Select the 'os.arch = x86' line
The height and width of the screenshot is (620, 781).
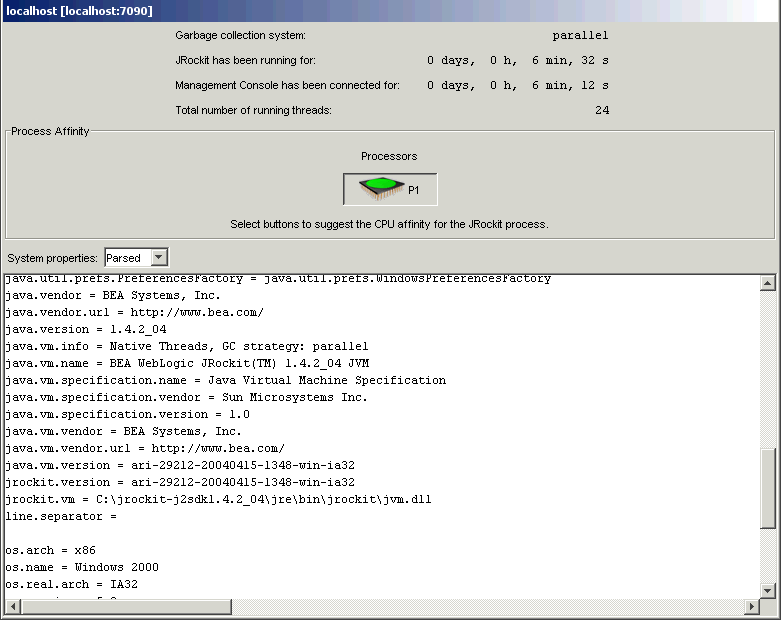point(50,550)
